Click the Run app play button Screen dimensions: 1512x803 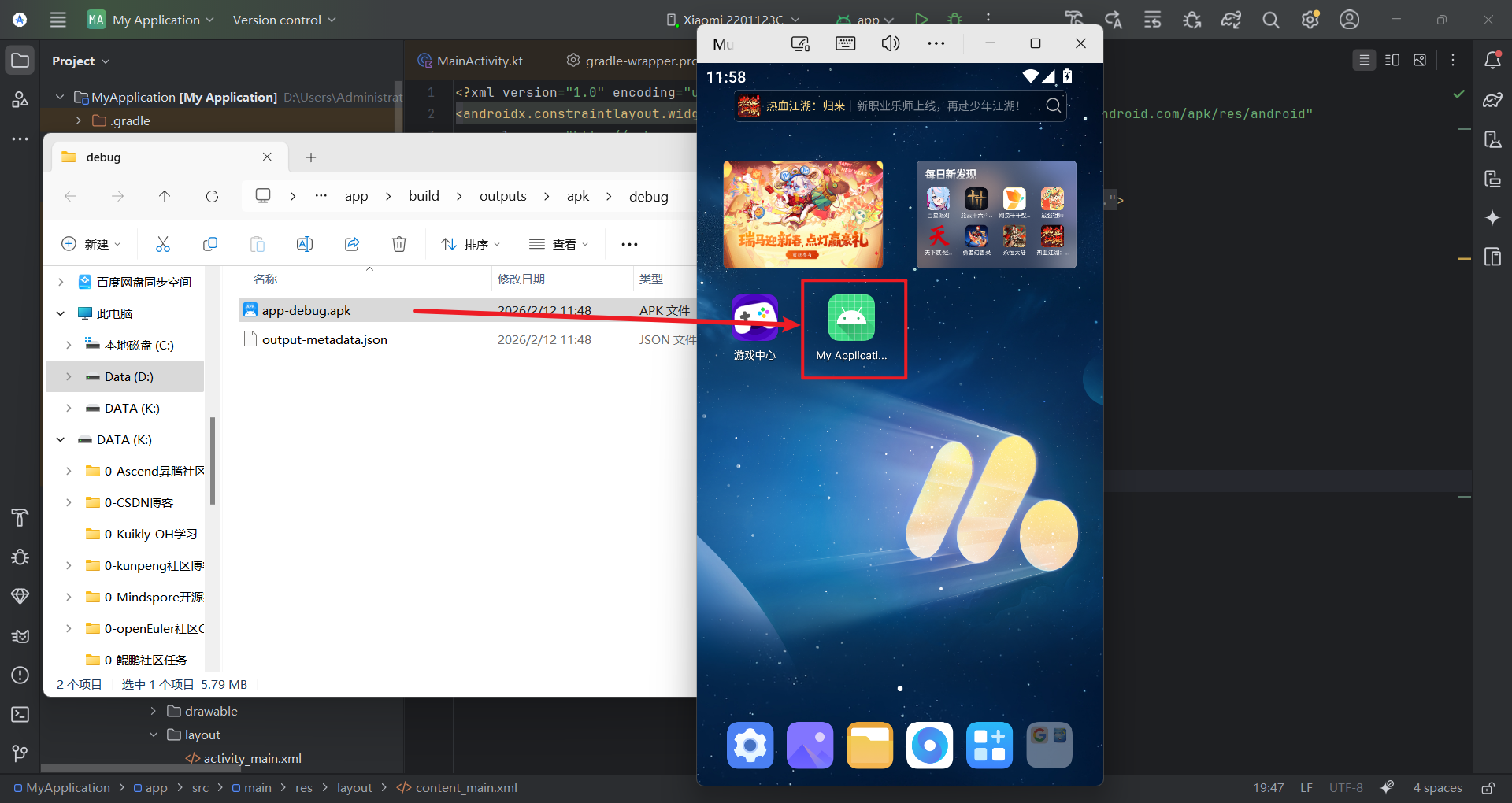pyautogui.click(x=921, y=20)
